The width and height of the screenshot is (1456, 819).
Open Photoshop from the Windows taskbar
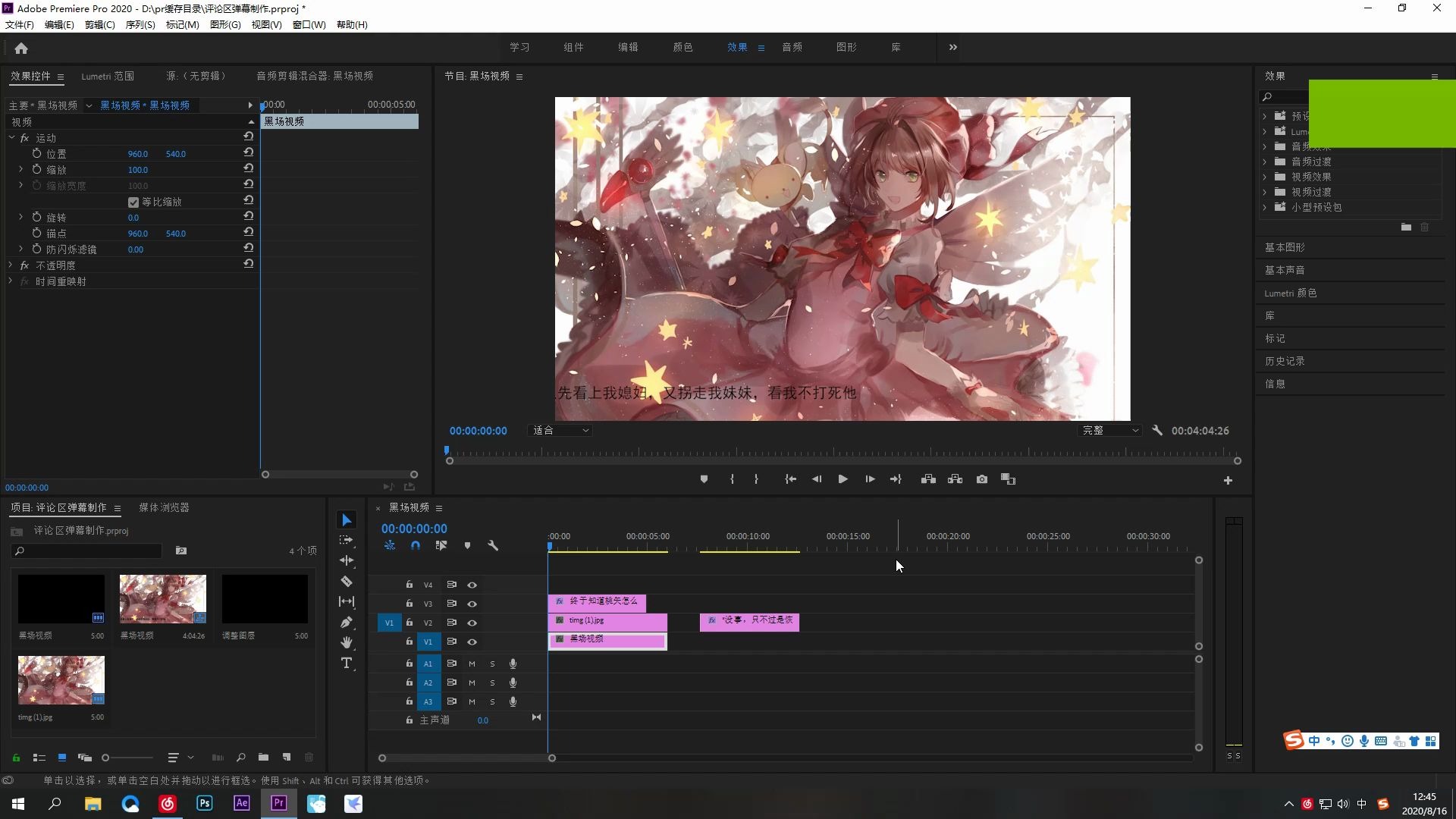[x=204, y=803]
